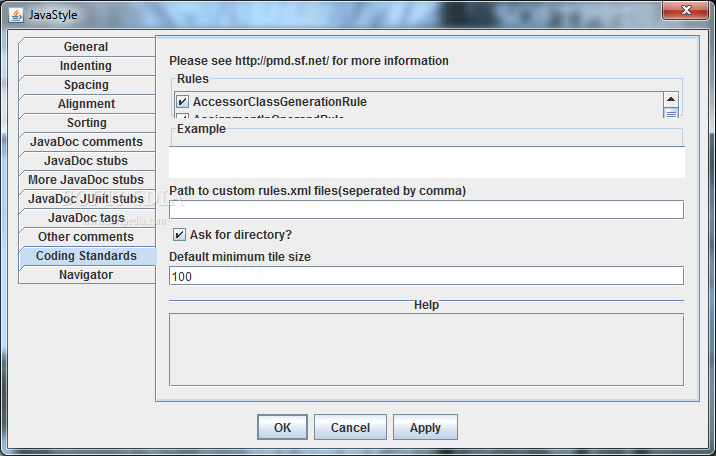Focus the custom rules.xml path field
The width and height of the screenshot is (716, 456).
426,210
